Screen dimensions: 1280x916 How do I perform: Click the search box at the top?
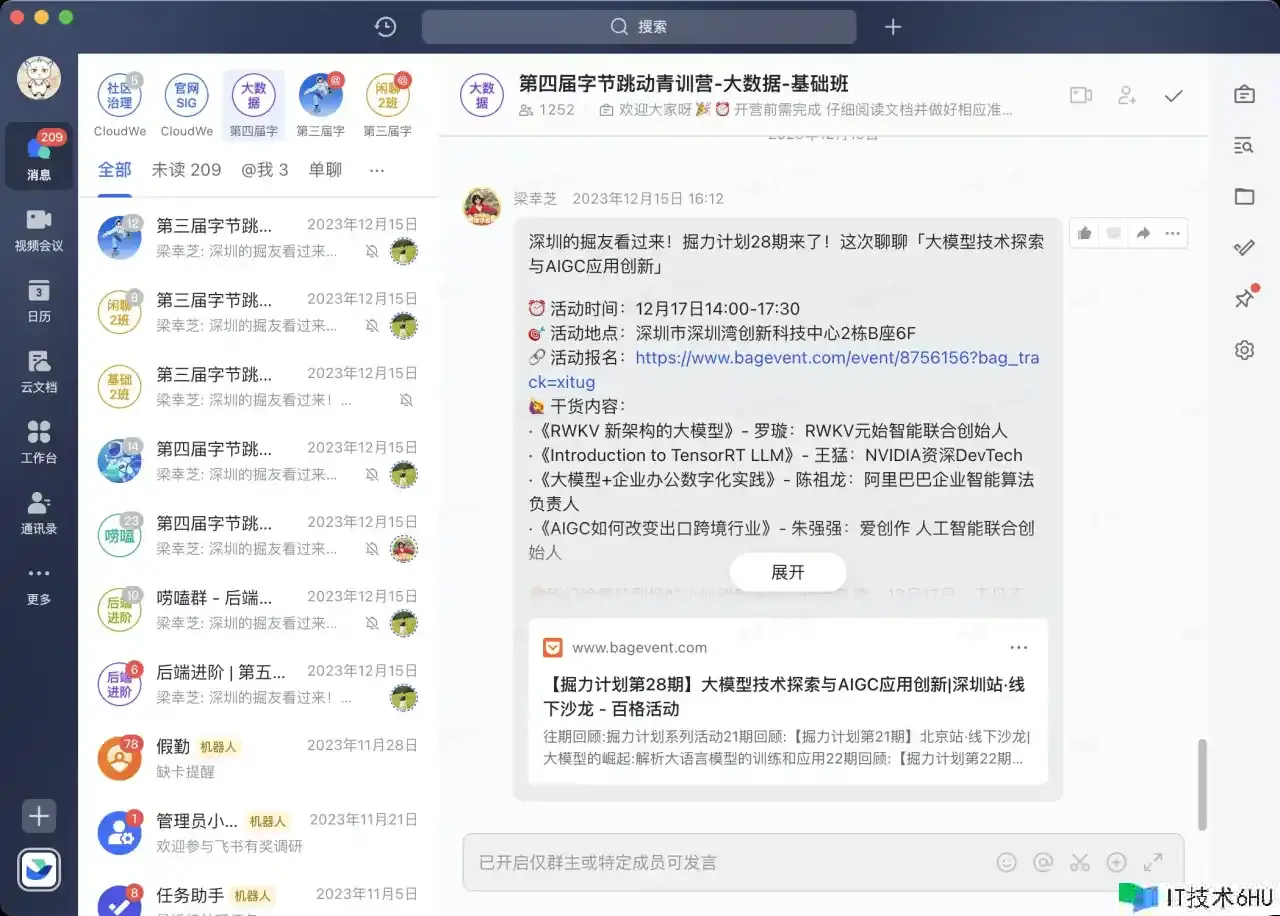(639, 27)
